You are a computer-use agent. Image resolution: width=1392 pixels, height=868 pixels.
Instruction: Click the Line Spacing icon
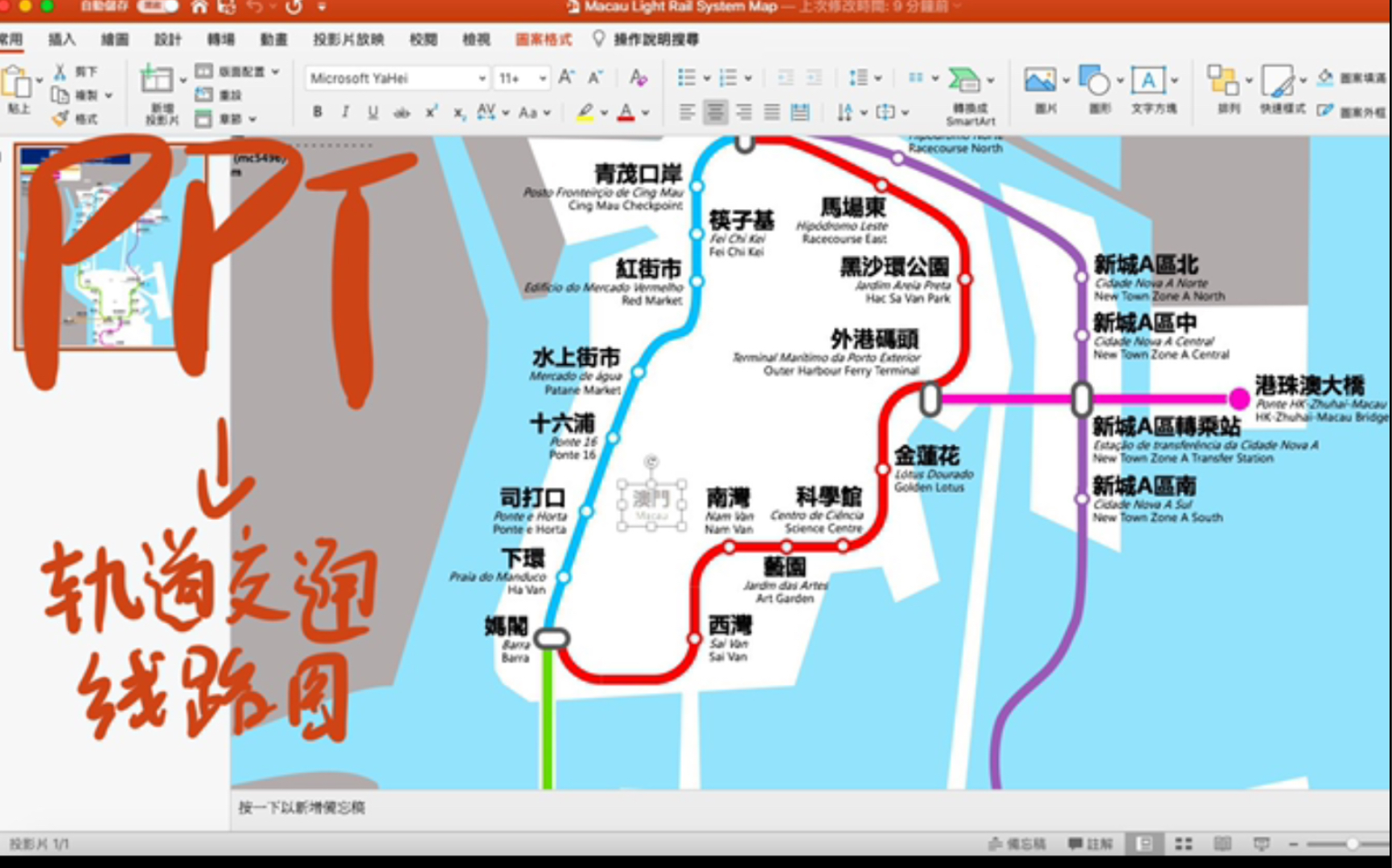(858, 77)
